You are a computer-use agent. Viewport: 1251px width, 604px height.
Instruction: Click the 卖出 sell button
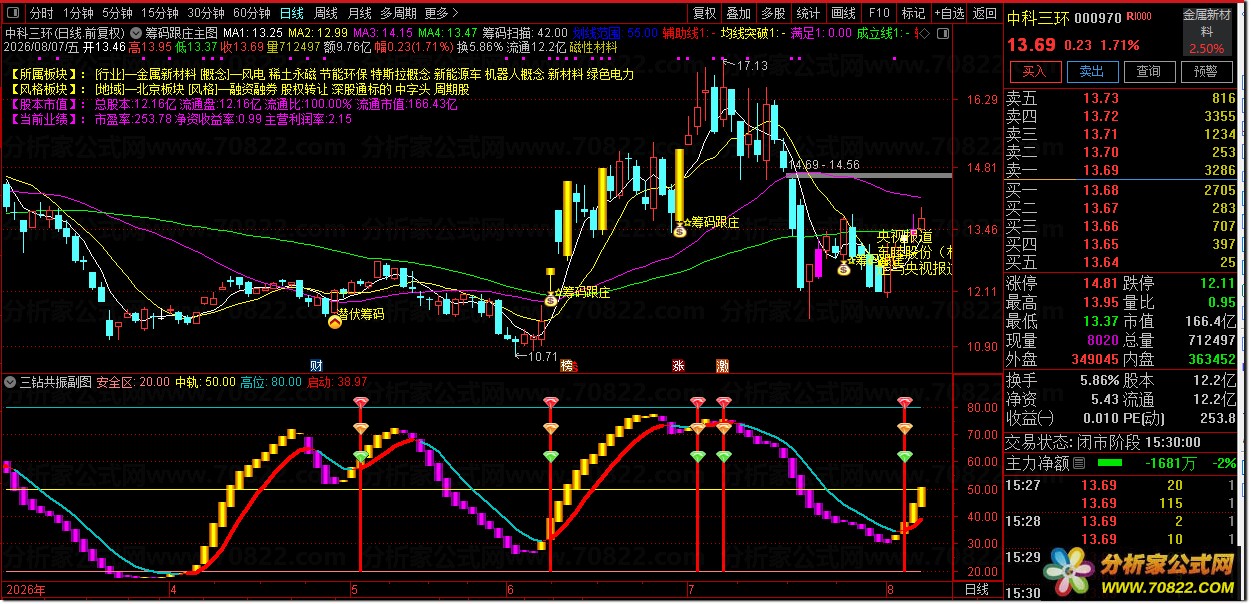click(1092, 71)
